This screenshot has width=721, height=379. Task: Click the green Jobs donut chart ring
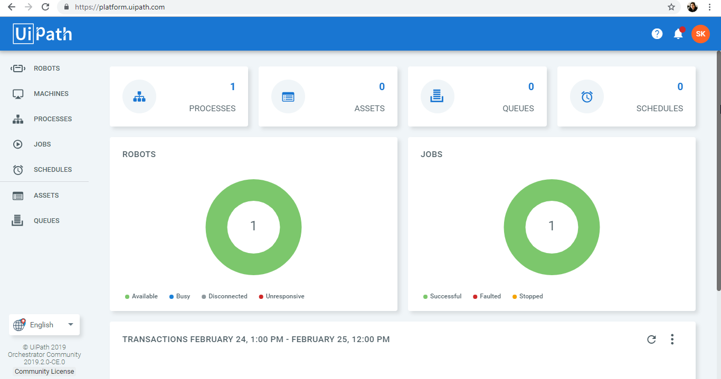click(x=515, y=227)
